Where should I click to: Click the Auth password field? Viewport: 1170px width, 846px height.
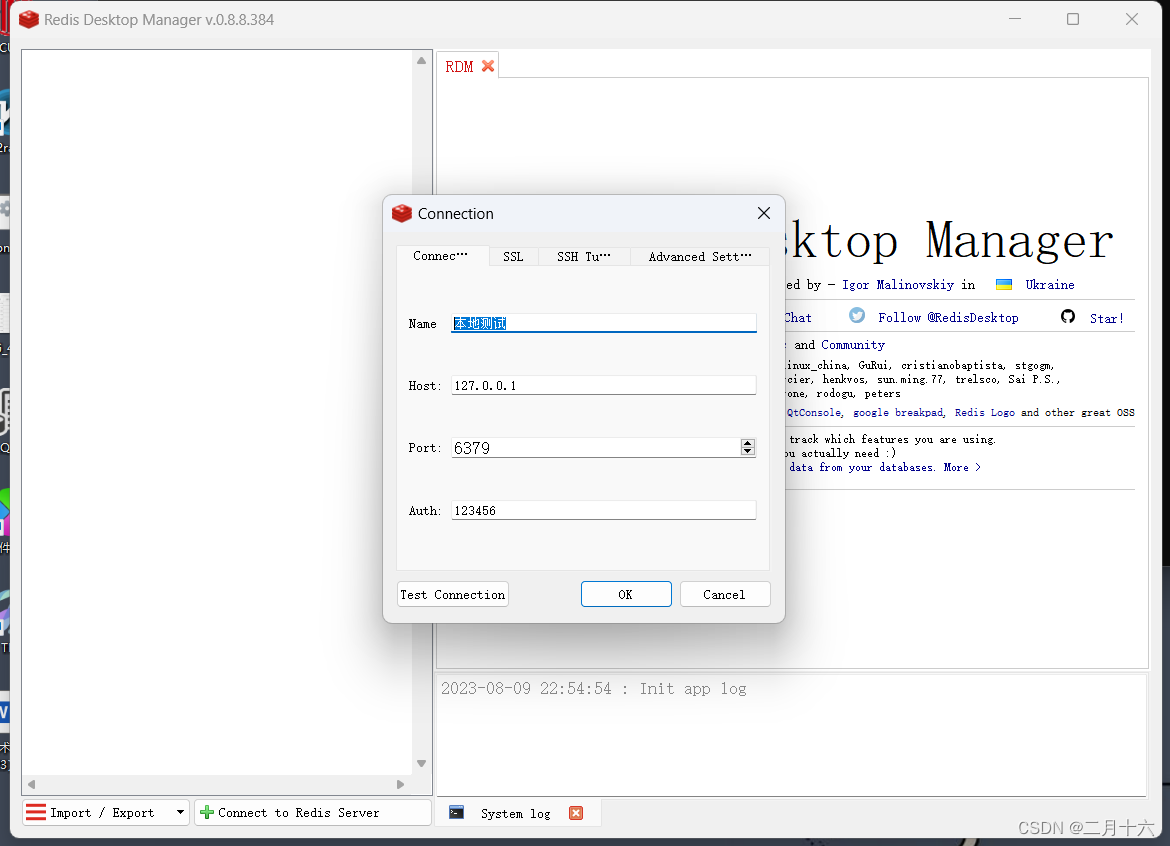point(604,510)
